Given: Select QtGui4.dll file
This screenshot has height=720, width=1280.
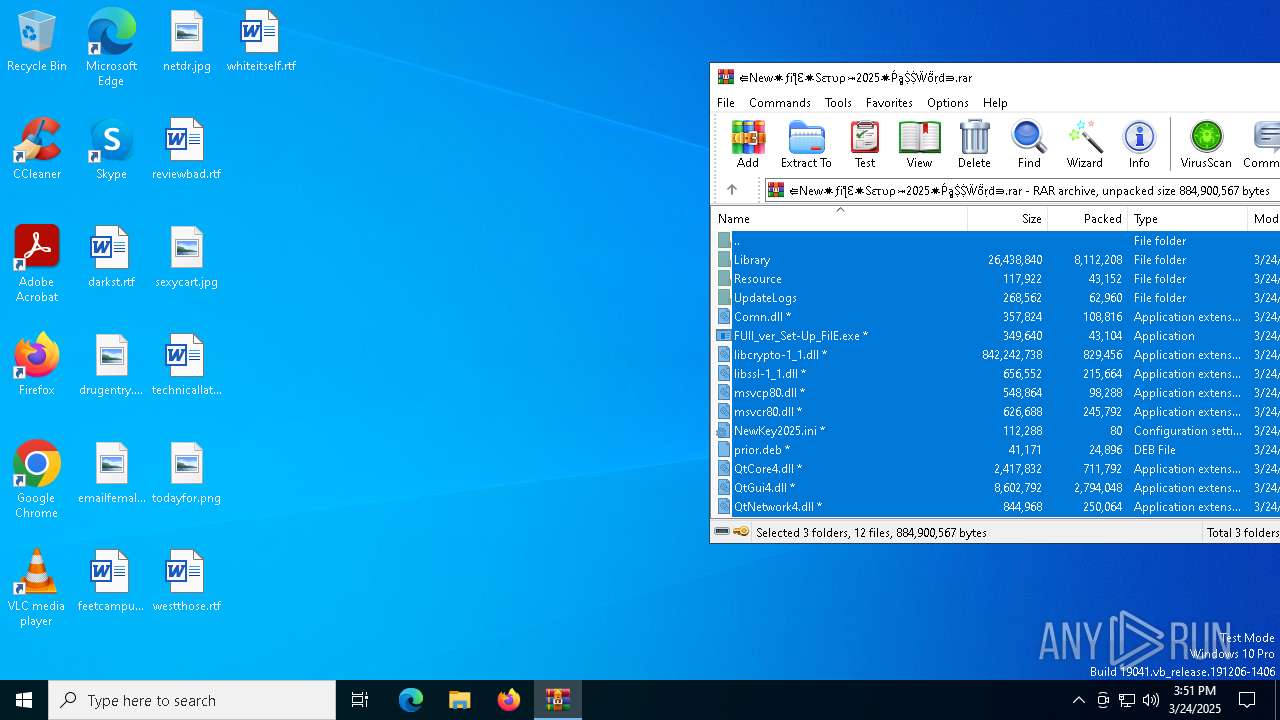Looking at the screenshot, I should [x=996, y=488].
